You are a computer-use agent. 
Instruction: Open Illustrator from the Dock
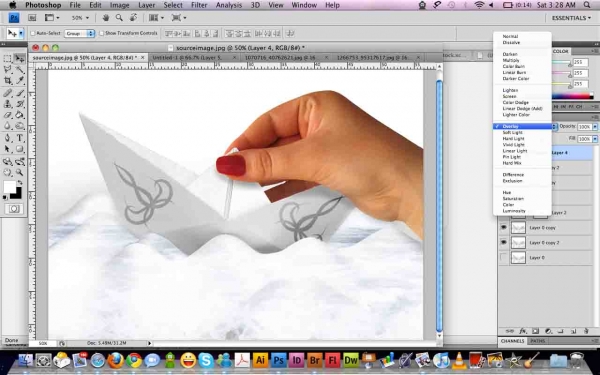(x=260, y=360)
